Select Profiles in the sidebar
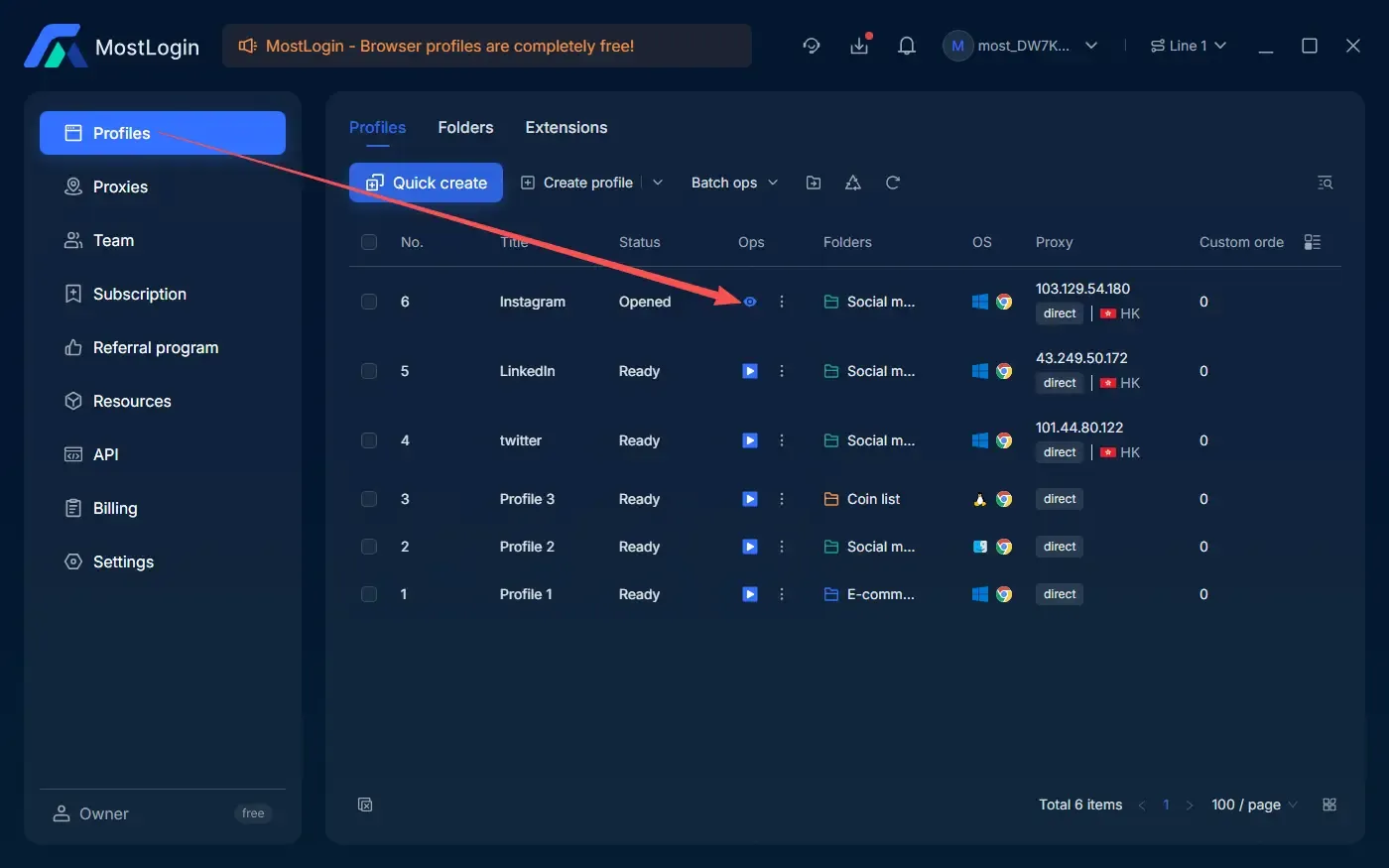Screen dimensions: 1389x868 (x=163, y=133)
